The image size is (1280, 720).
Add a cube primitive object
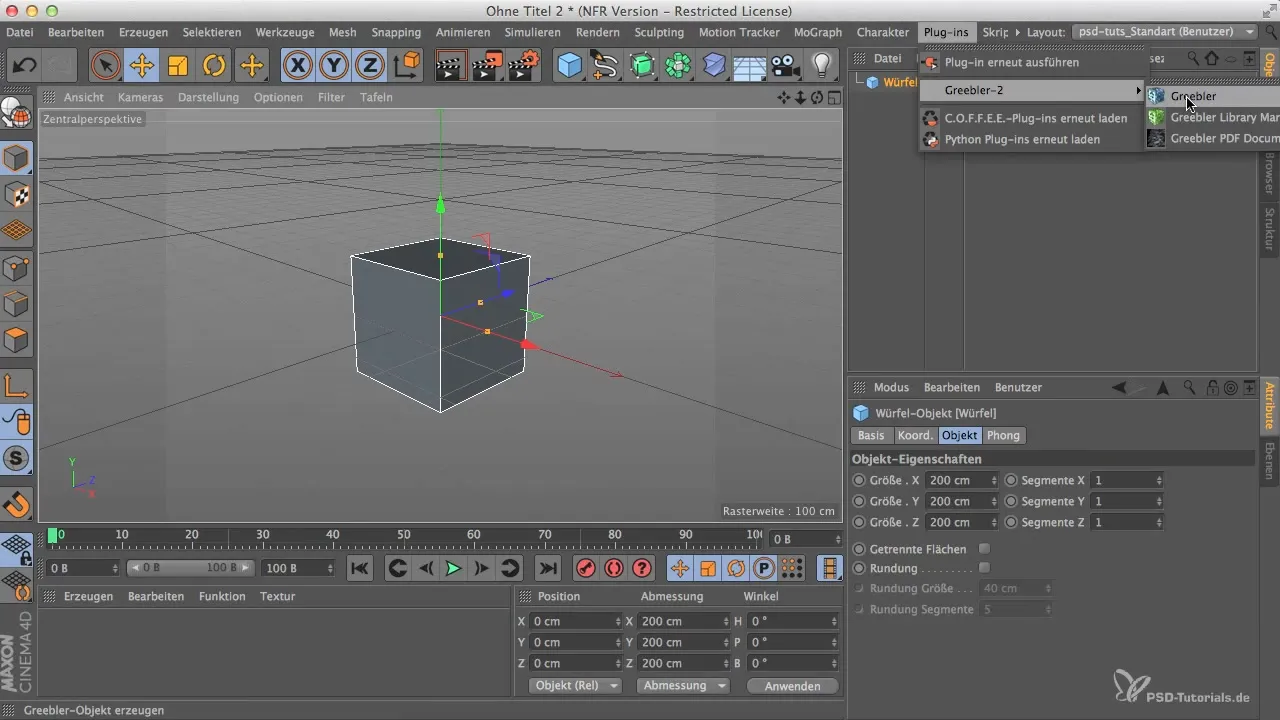(570, 66)
